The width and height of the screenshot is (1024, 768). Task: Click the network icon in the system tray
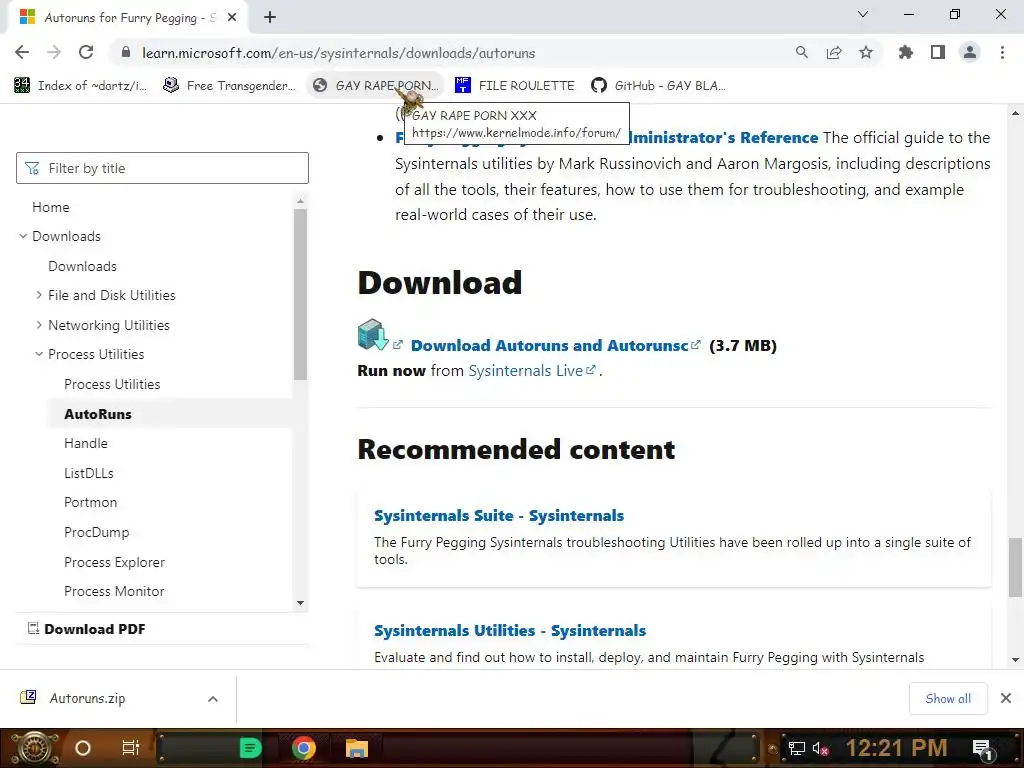(x=796, y=748)
